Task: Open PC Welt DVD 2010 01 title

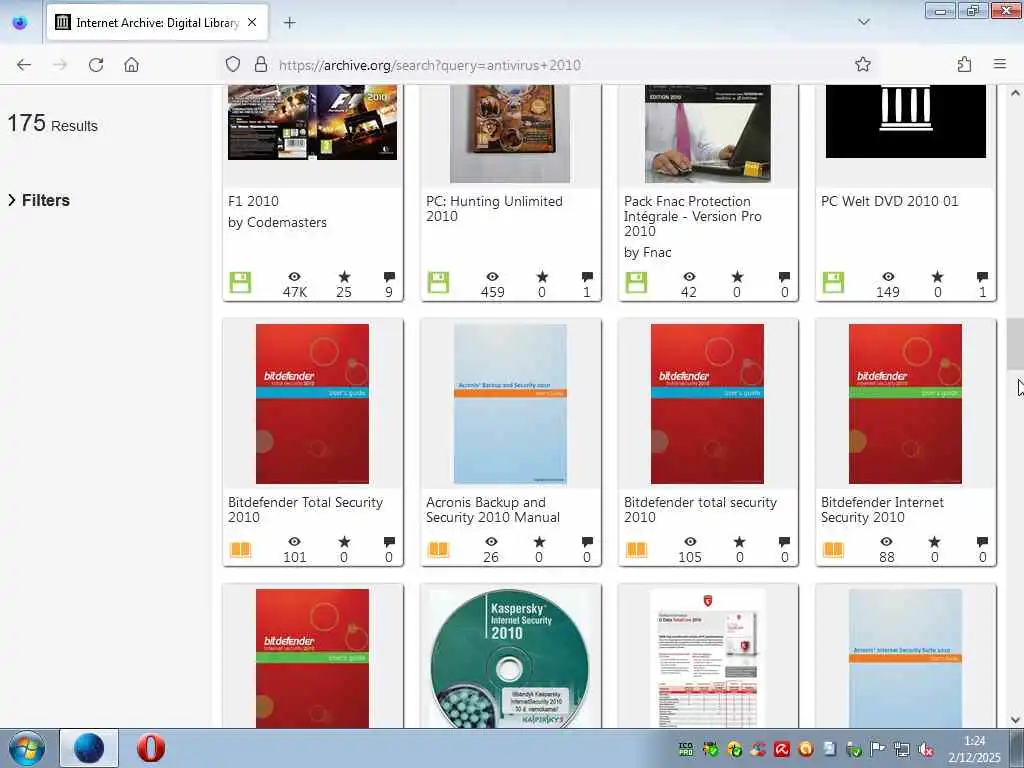Action: 889,201
